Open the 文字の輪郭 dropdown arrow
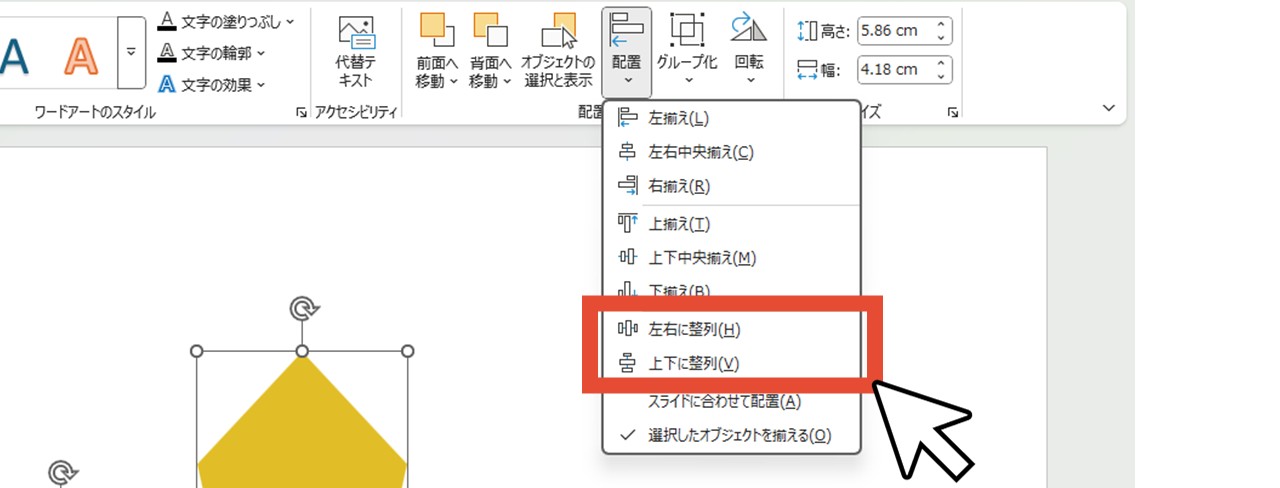Image resolution: width=1280 pixels, height=488 pixels. coord(261,53)
